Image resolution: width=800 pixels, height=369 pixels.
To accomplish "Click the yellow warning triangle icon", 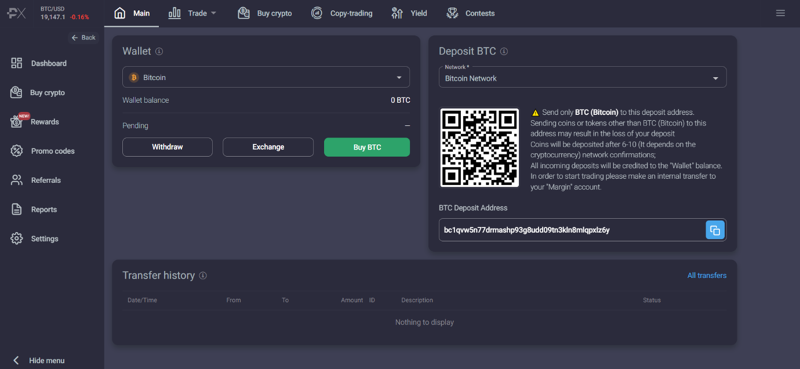I will coord(535,112).
